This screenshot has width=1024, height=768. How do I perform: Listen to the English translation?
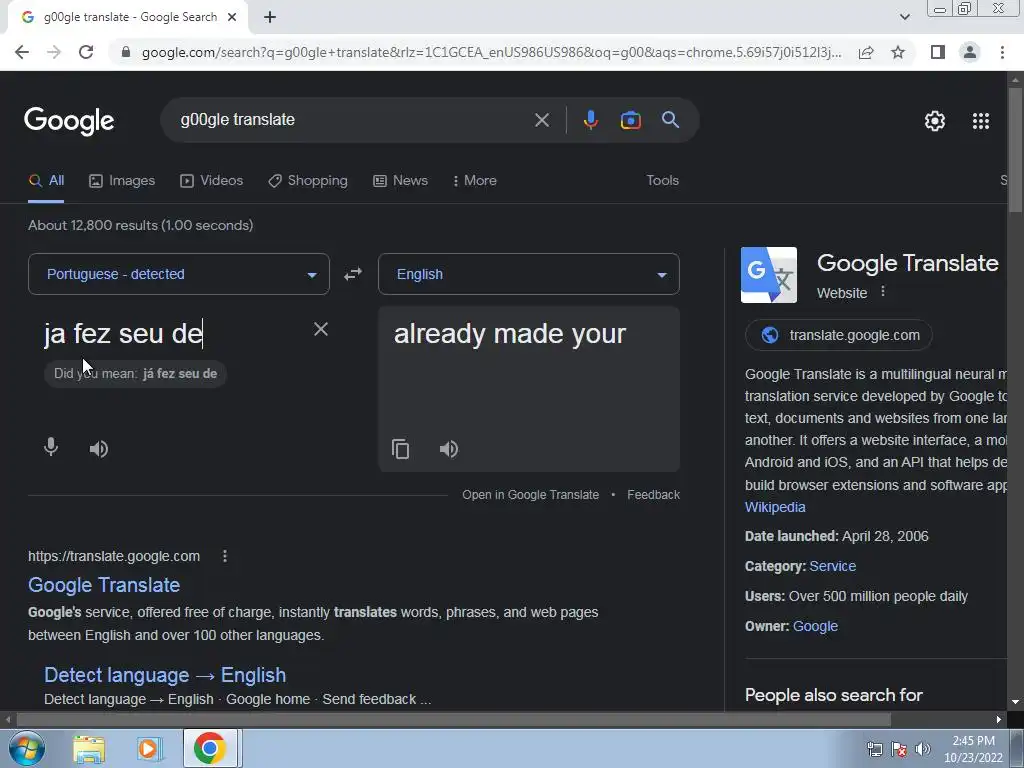449,449
